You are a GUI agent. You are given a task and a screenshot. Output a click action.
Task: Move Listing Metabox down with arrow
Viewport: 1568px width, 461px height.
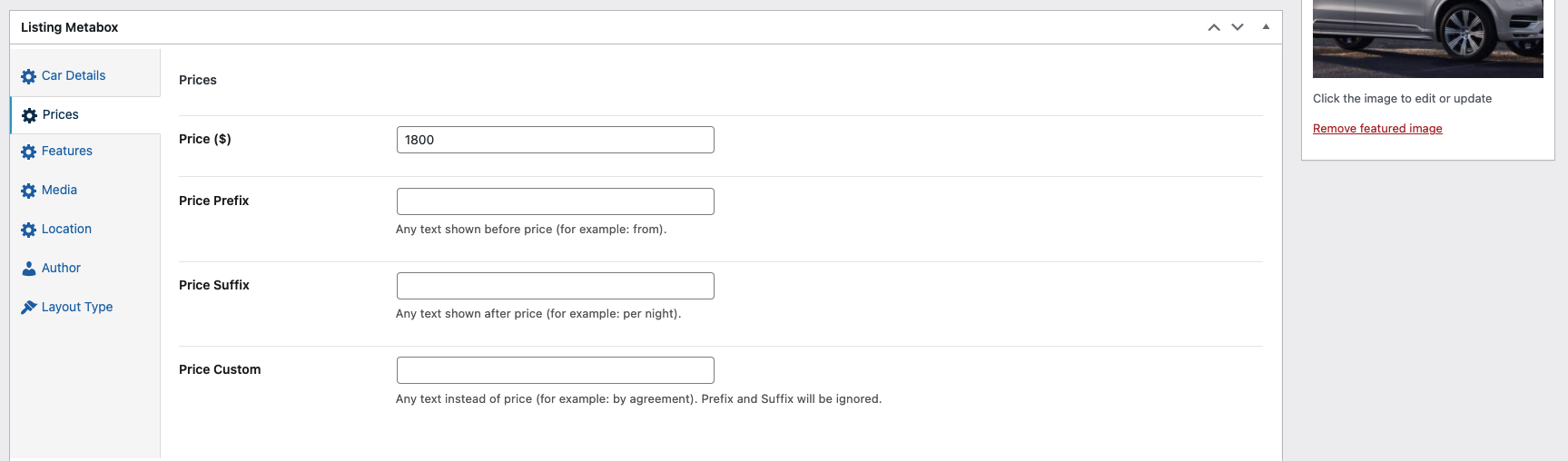tap(1238, 27)
